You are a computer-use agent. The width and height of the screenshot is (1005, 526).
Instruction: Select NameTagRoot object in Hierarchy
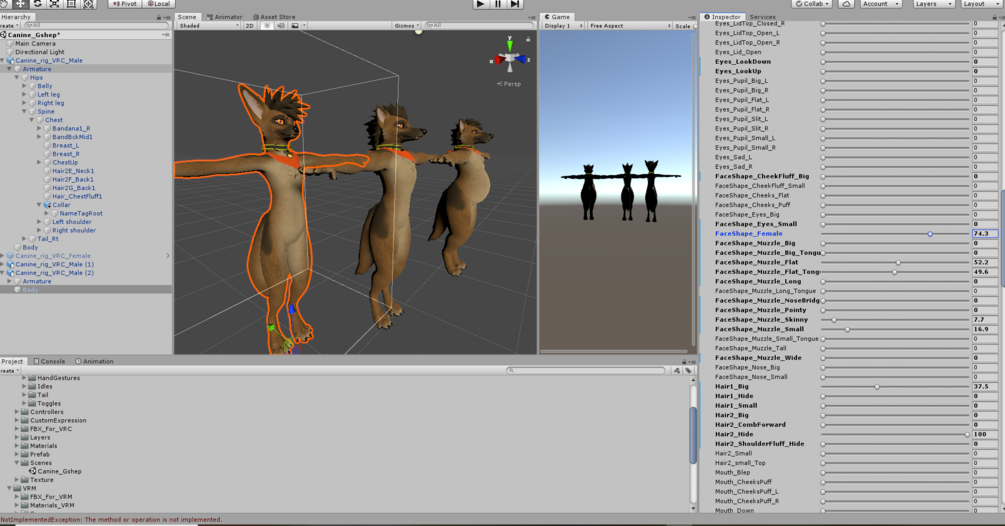[81, 213]
